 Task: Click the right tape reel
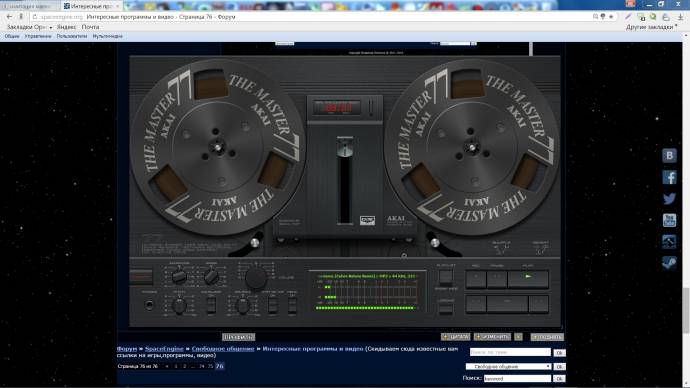click(x=472, y=147)
